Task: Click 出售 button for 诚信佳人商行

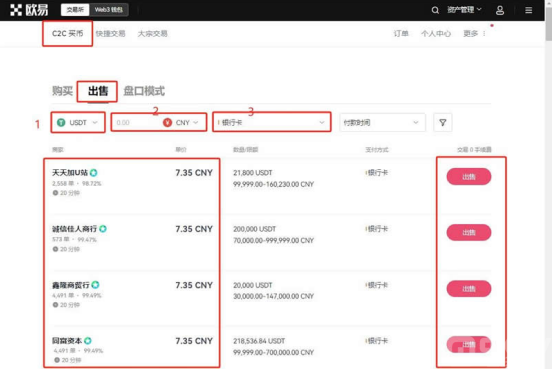Action: coord(469,233)
